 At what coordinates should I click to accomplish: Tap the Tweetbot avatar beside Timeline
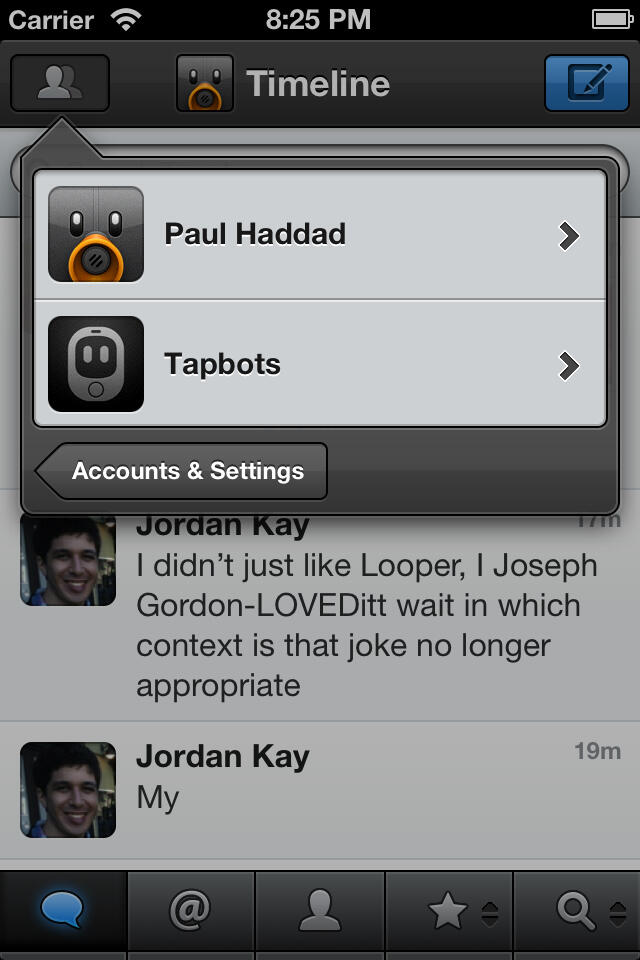(205, 83)
